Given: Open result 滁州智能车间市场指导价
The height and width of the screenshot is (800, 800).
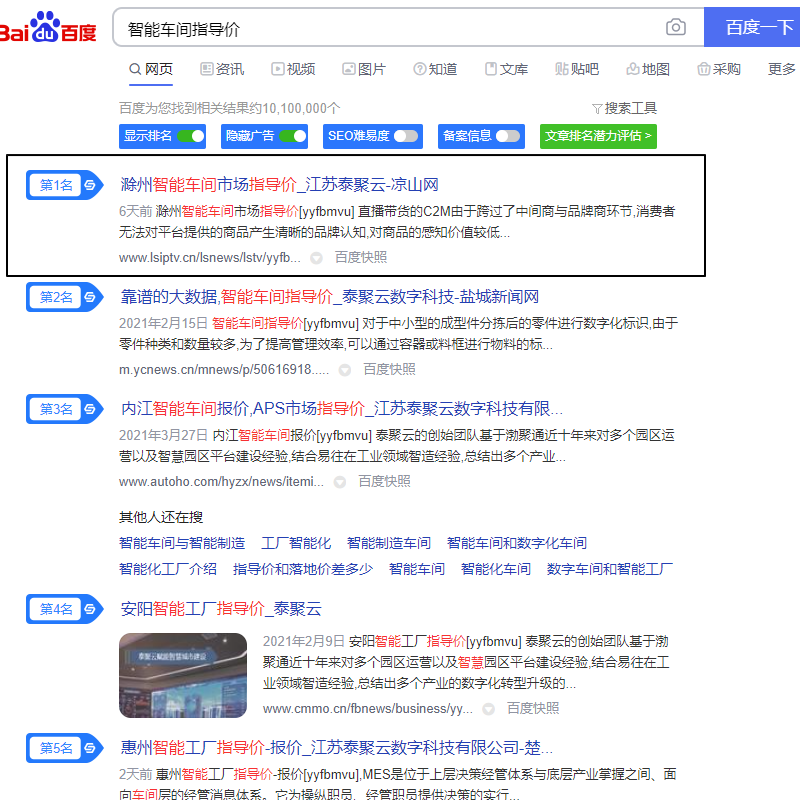Looking at the screenshot, I should (279, 185).
